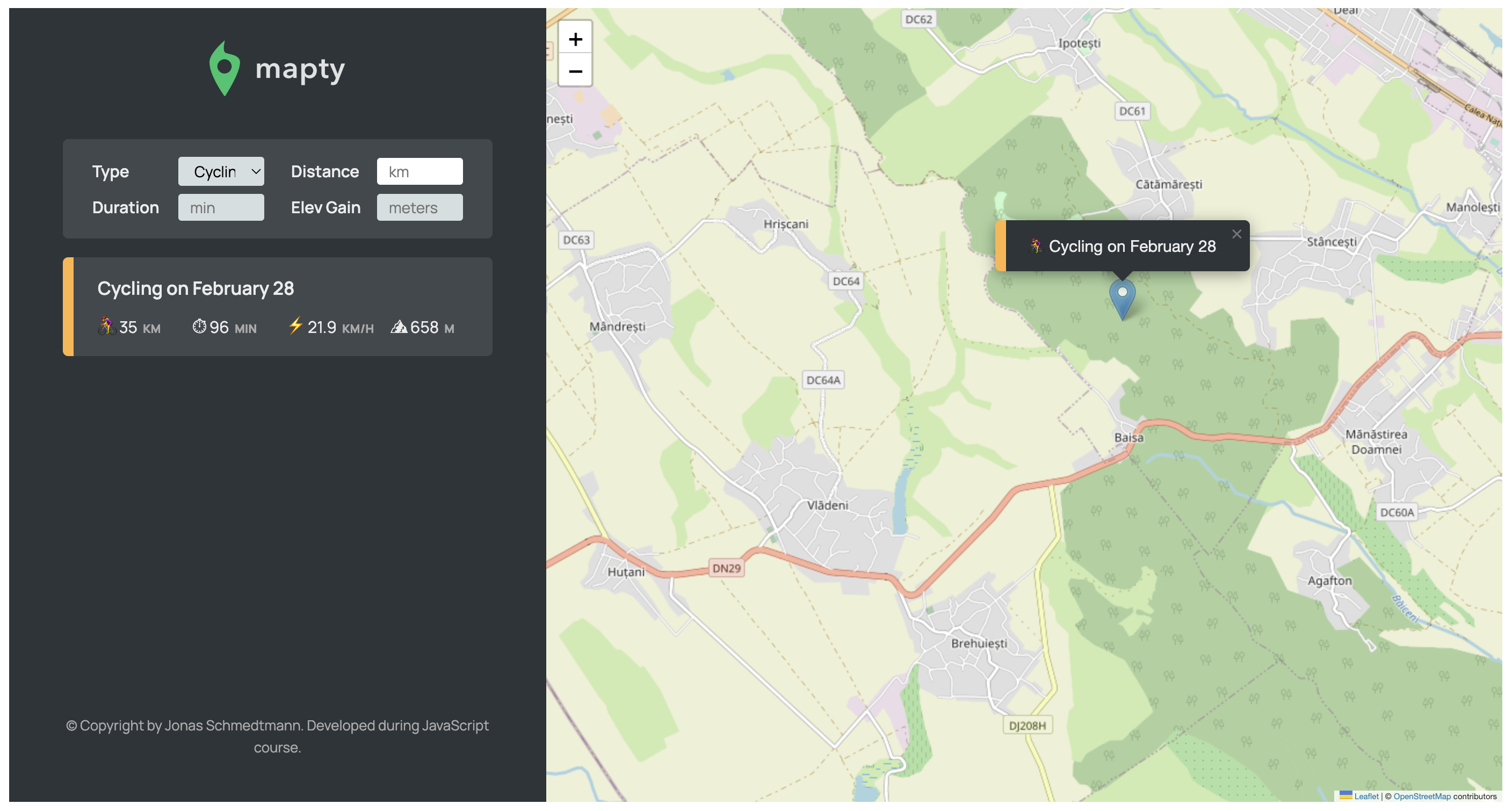The height and width of the screenshot is (811, 1512).
Task: Click the DC60A road badge
Action: (1397, 512)
